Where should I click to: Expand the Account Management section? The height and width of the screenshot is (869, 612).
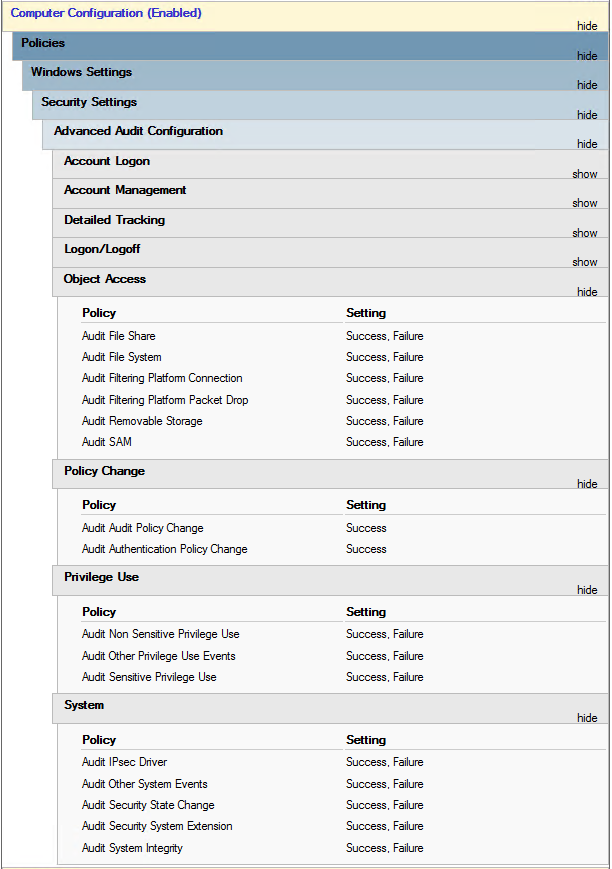point(585,203)
